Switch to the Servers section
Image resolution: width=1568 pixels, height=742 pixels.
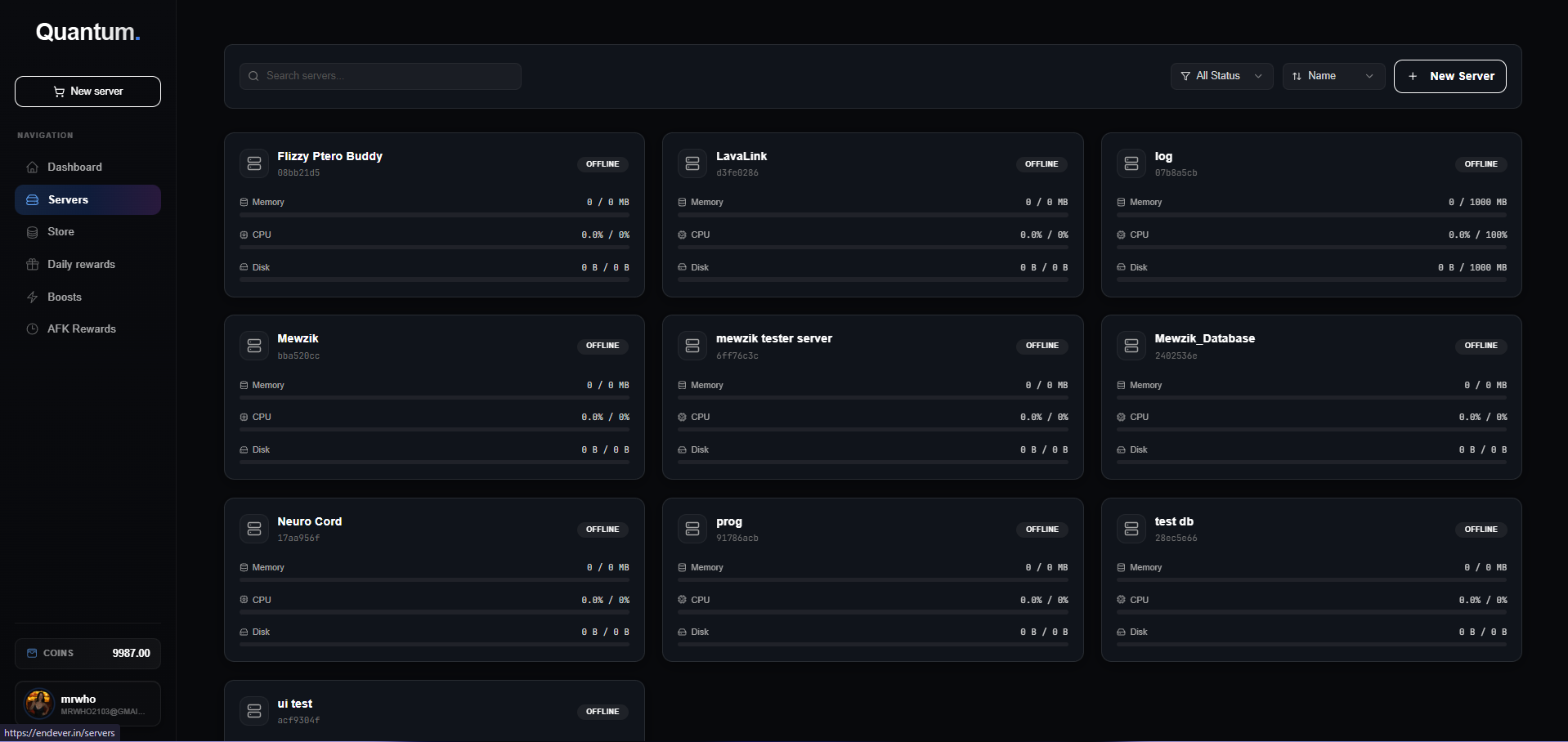pyautogui.click(x=87, y=199)
